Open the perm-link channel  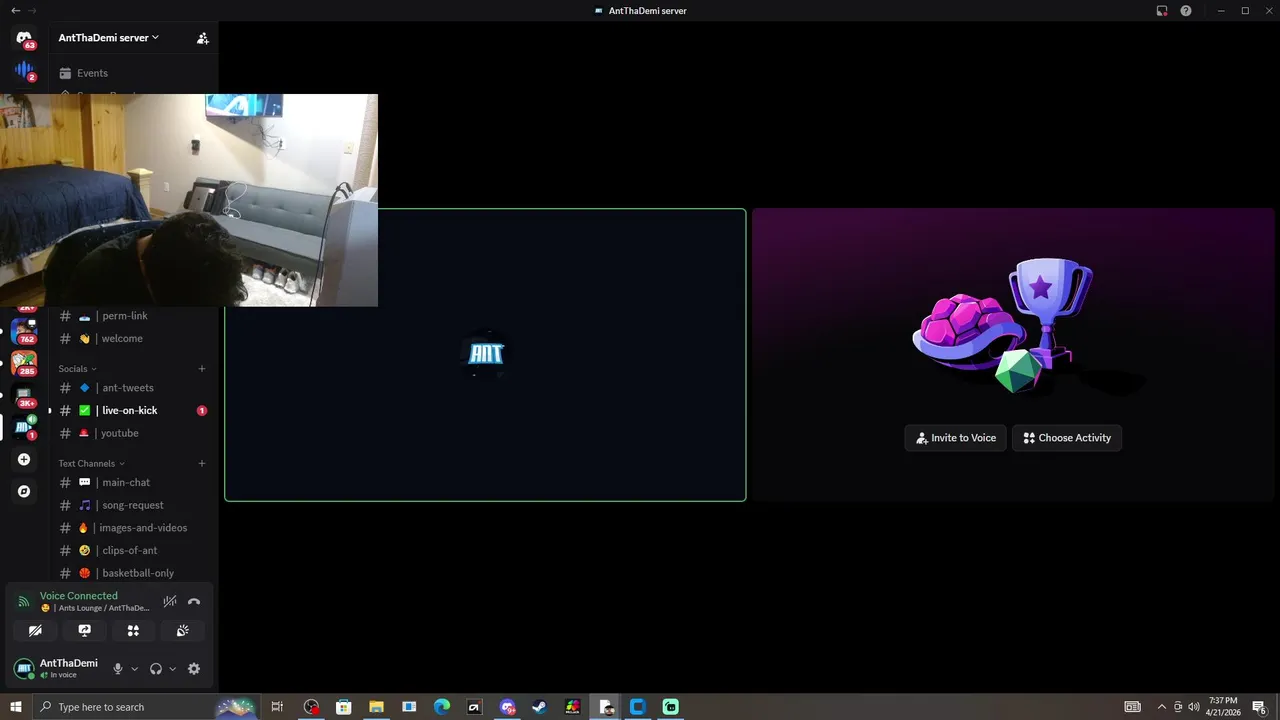pos(134,316)
